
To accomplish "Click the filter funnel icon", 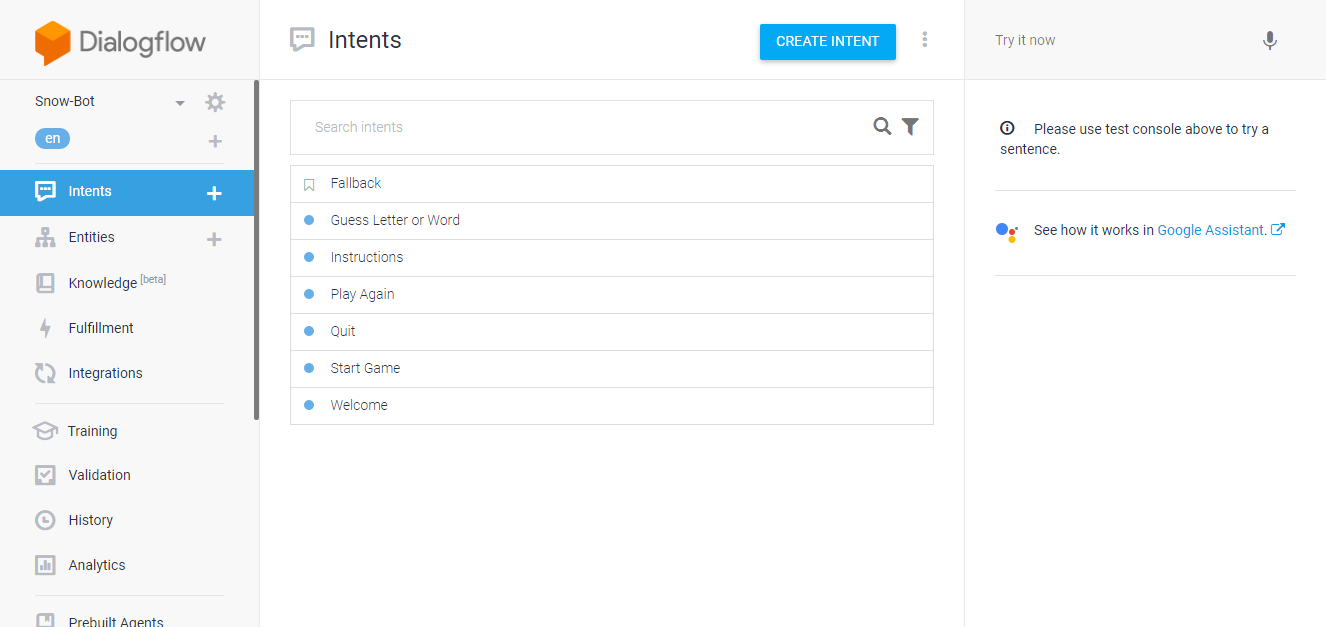I will point(910,127).
